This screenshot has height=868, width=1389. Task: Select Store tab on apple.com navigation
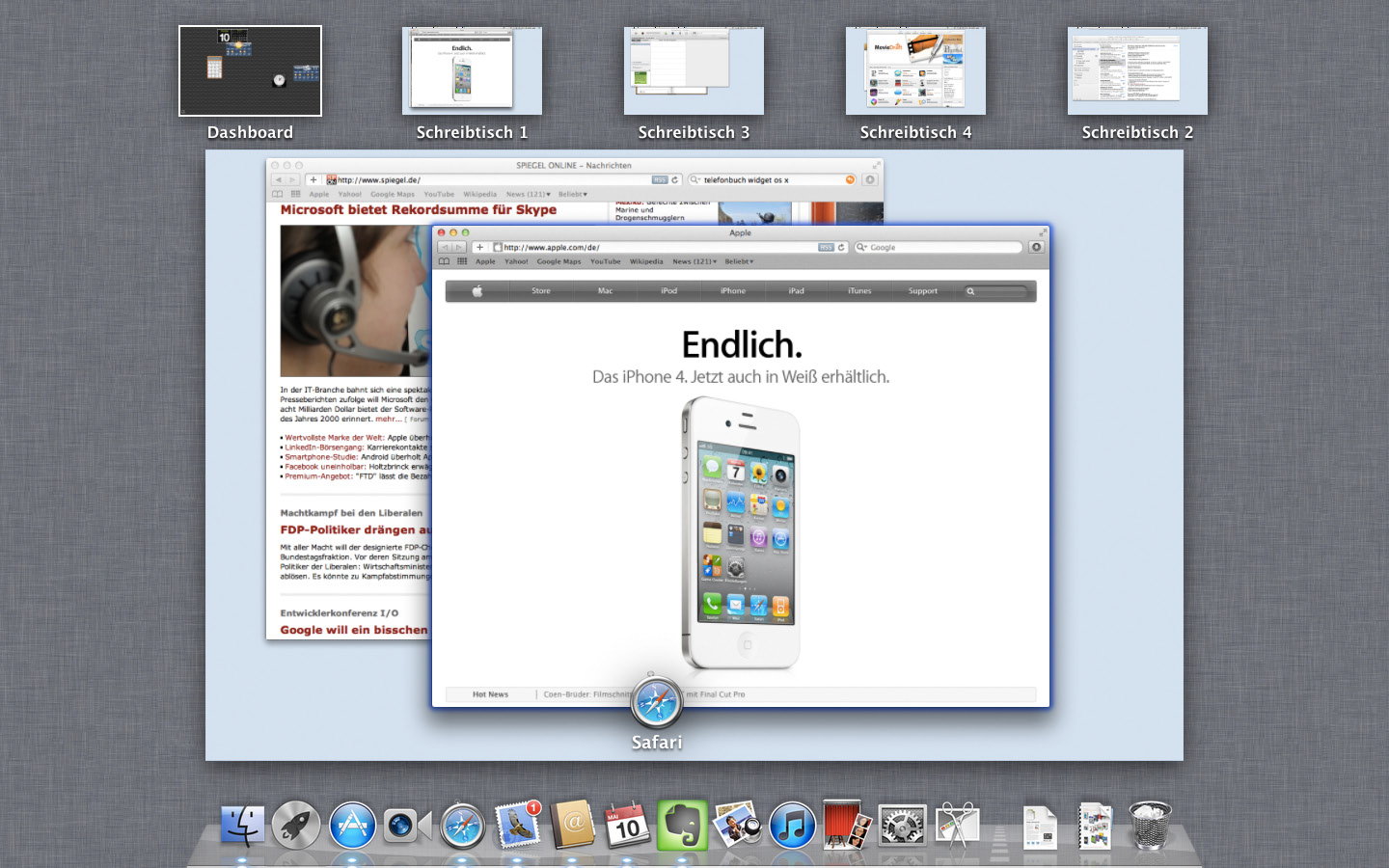tap(541, 291)
